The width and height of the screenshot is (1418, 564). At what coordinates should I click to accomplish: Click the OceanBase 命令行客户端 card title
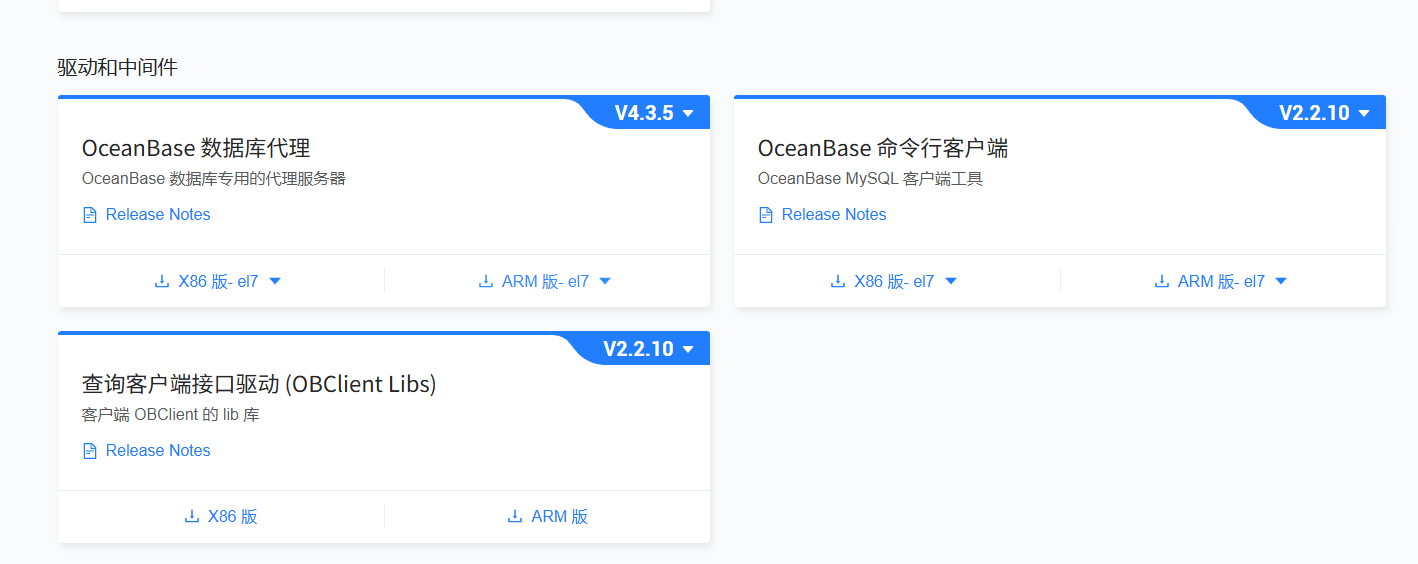(x=882, y=148)
